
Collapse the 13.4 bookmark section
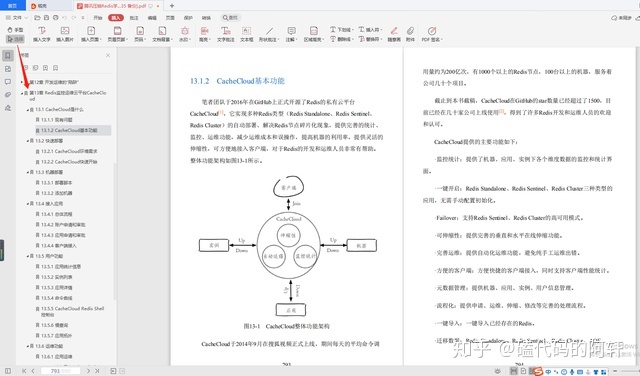(28, 204)
